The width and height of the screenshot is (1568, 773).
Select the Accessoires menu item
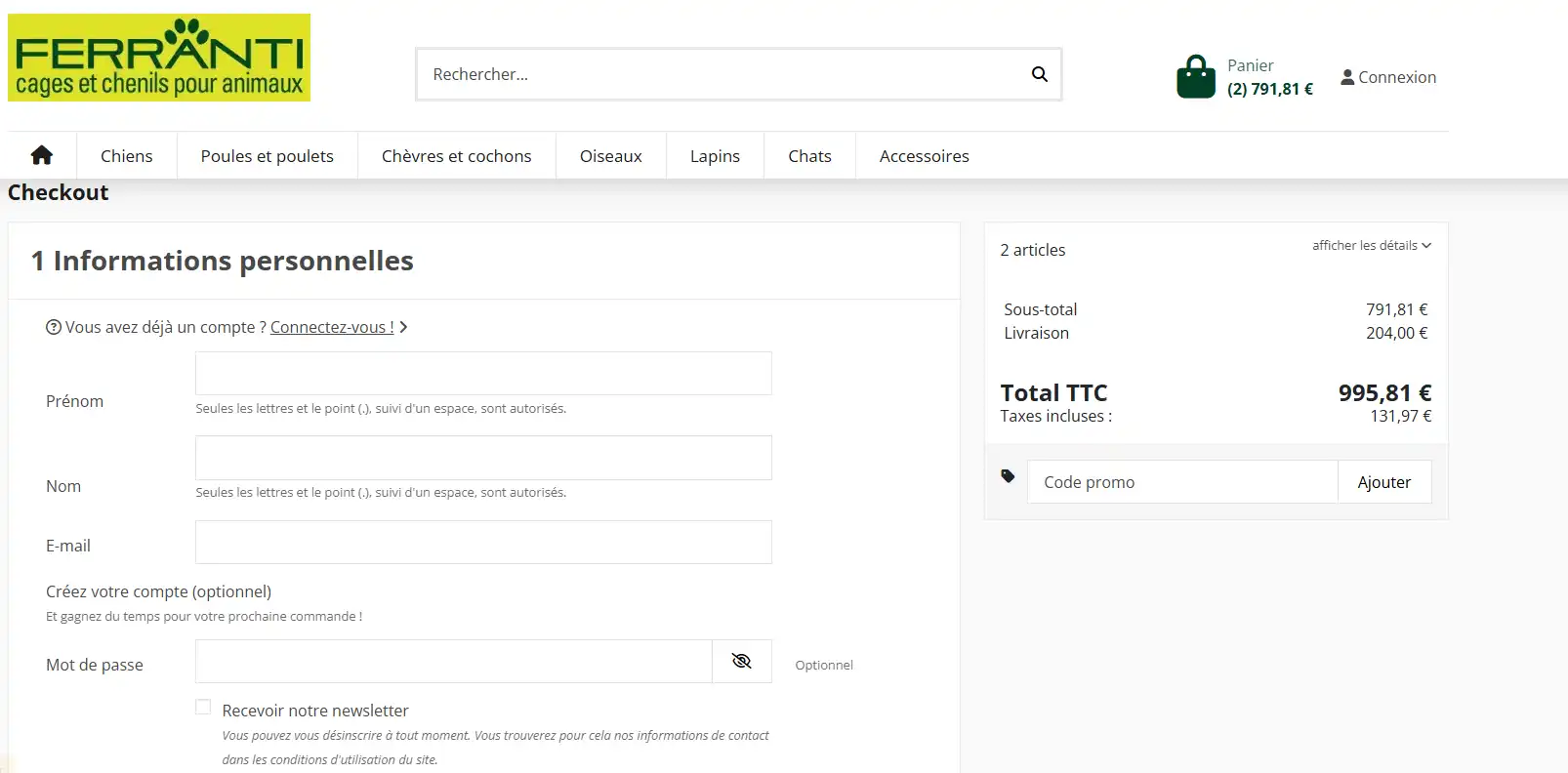(x=925, y=156)
